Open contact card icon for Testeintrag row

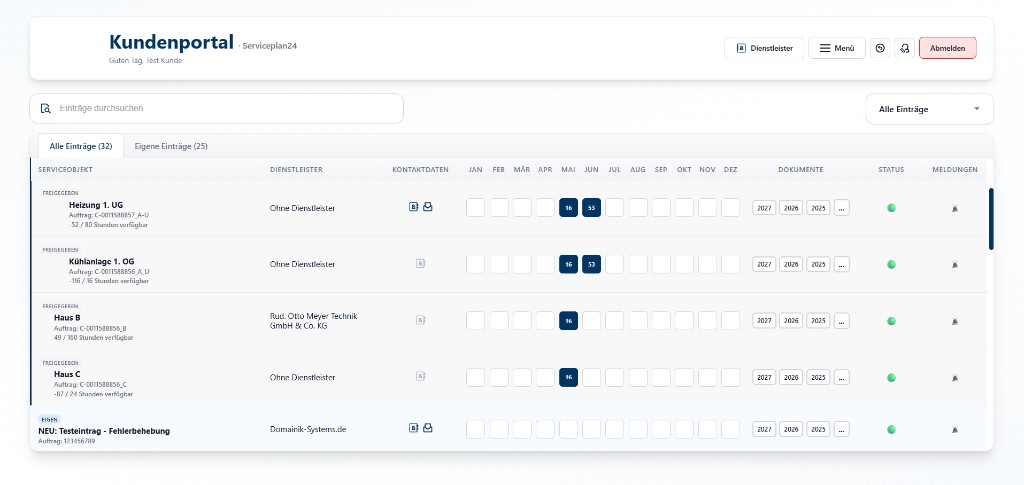(413, 428)
